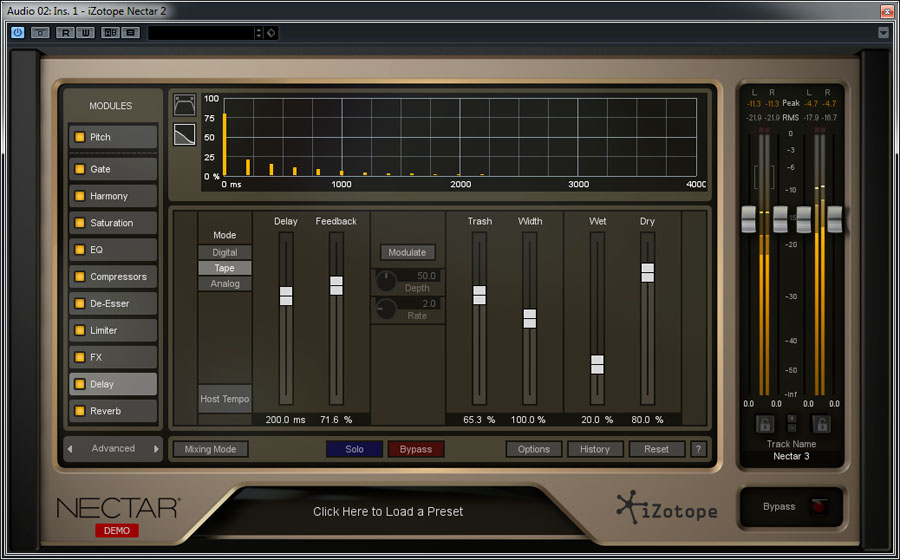900x560 pixels.
Task: Click the right output gain lock icon
Action: coord(820,423)
